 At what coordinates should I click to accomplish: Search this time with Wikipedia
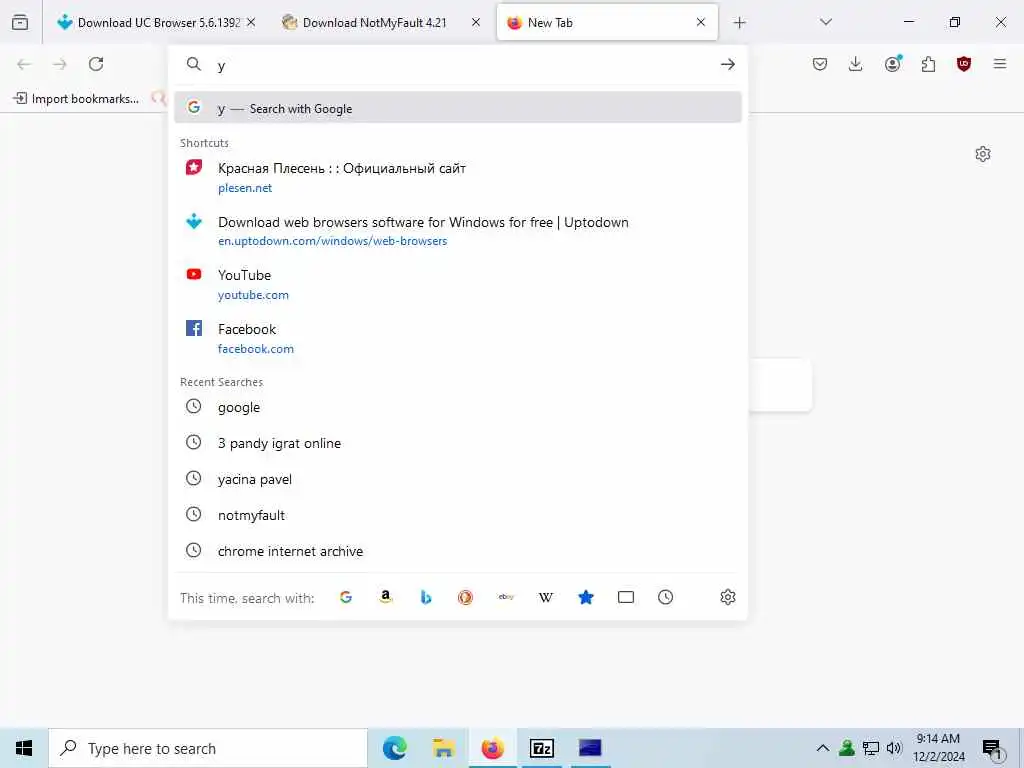pyautogui.click(x=545, y=597)
